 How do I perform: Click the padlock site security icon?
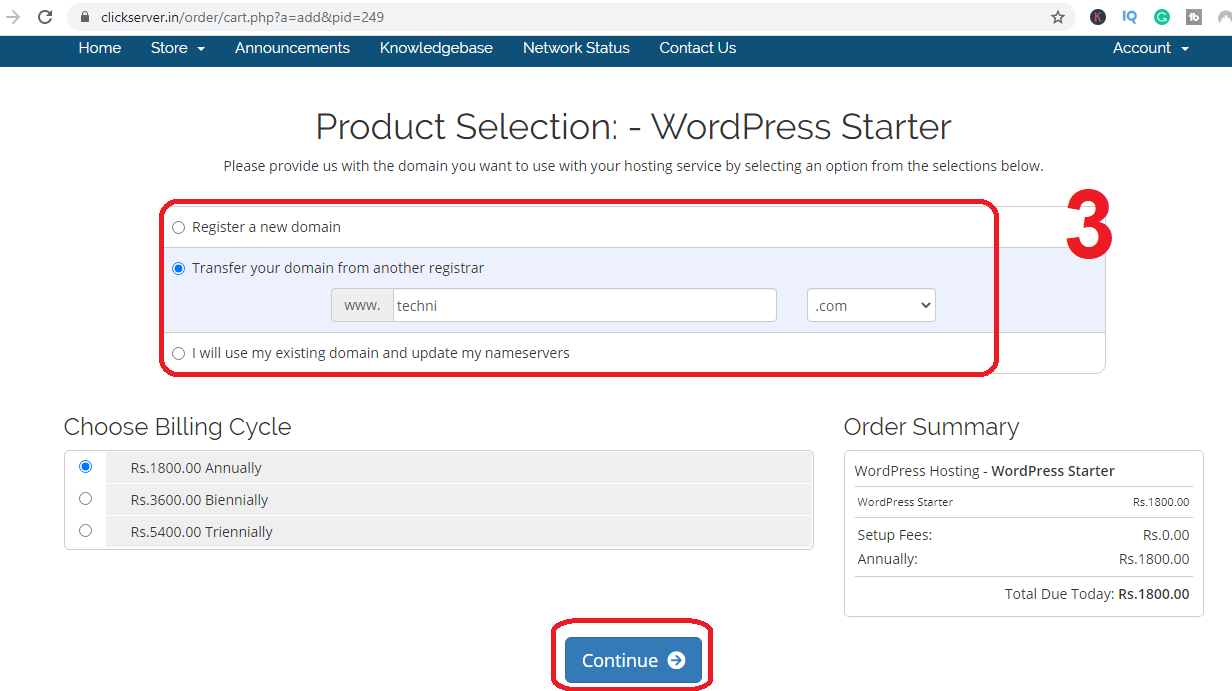[84, 17]
